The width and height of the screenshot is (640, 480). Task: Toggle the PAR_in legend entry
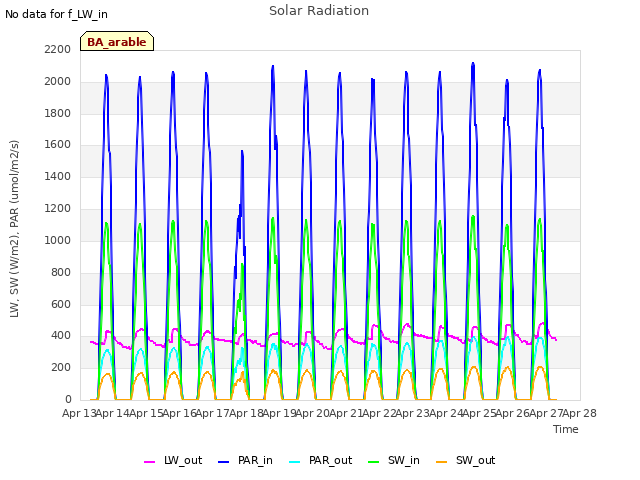point(245,460)
